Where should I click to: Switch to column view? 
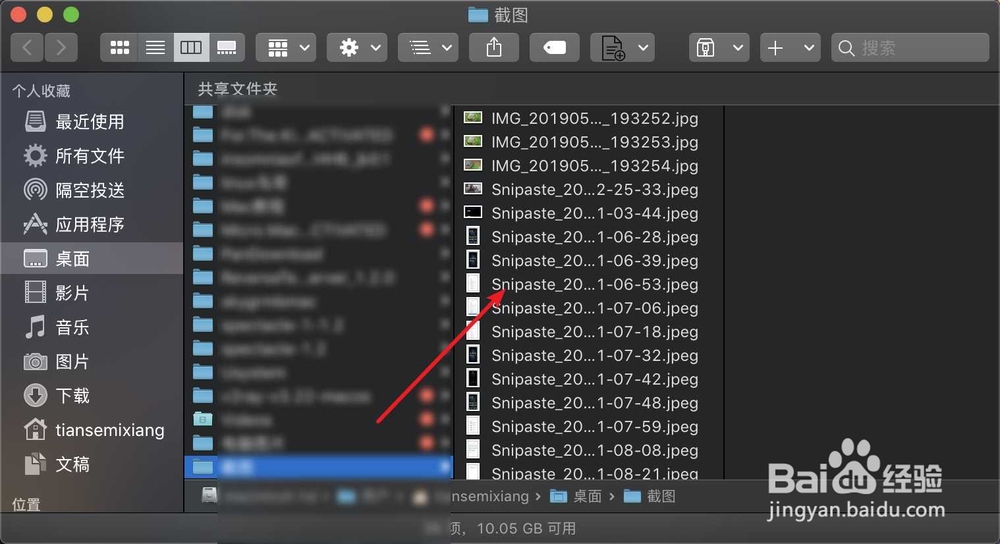click(191, 48)
